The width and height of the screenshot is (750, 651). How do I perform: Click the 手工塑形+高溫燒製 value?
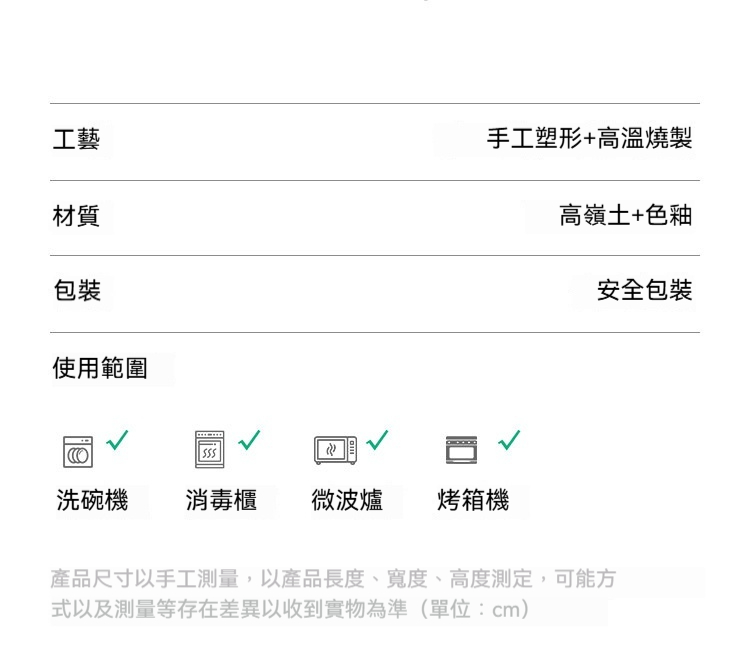click(589, 139)
